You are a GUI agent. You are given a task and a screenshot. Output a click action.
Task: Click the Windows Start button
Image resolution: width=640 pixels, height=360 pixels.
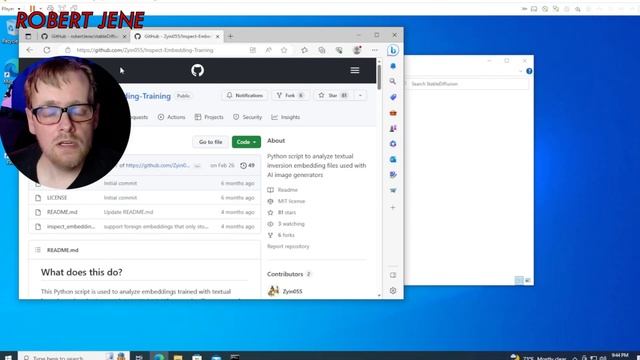point(7,357)
